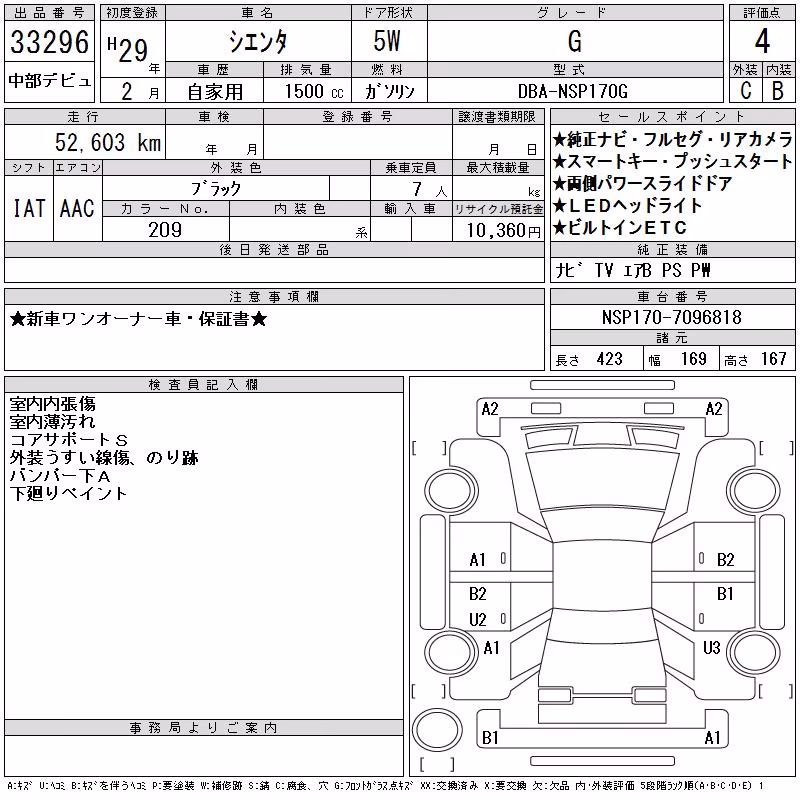Click the vehicle history value 自家用
This screenshot has width=800, height=800.
click(x=215, y=92)
